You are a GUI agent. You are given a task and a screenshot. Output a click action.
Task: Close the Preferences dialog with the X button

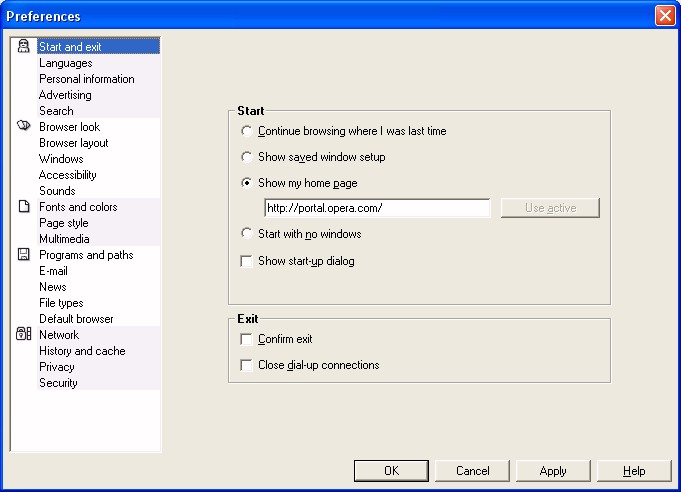coord(665,16)
